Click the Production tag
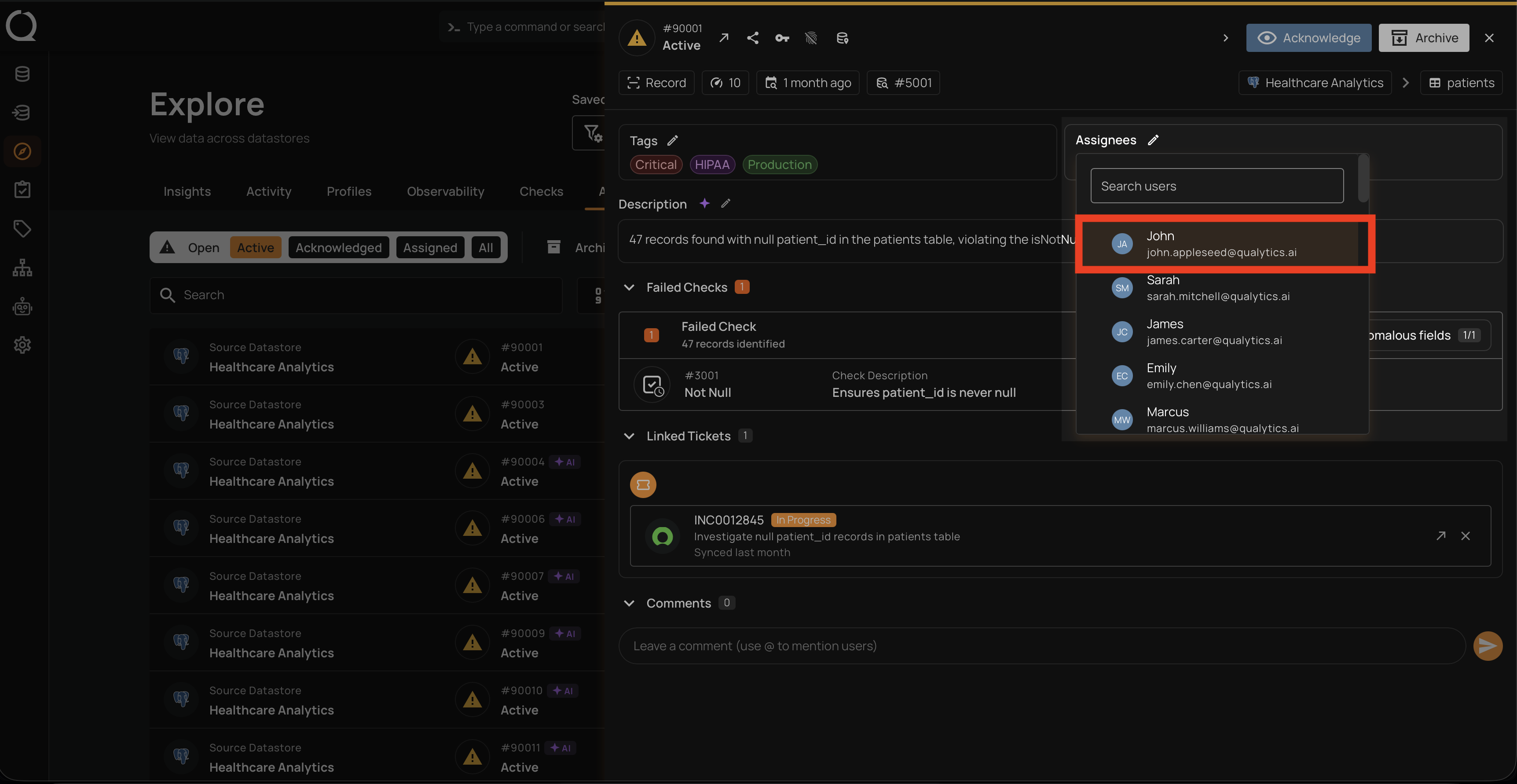Screen dimensions: 1517x784 (x=780, y=165)
